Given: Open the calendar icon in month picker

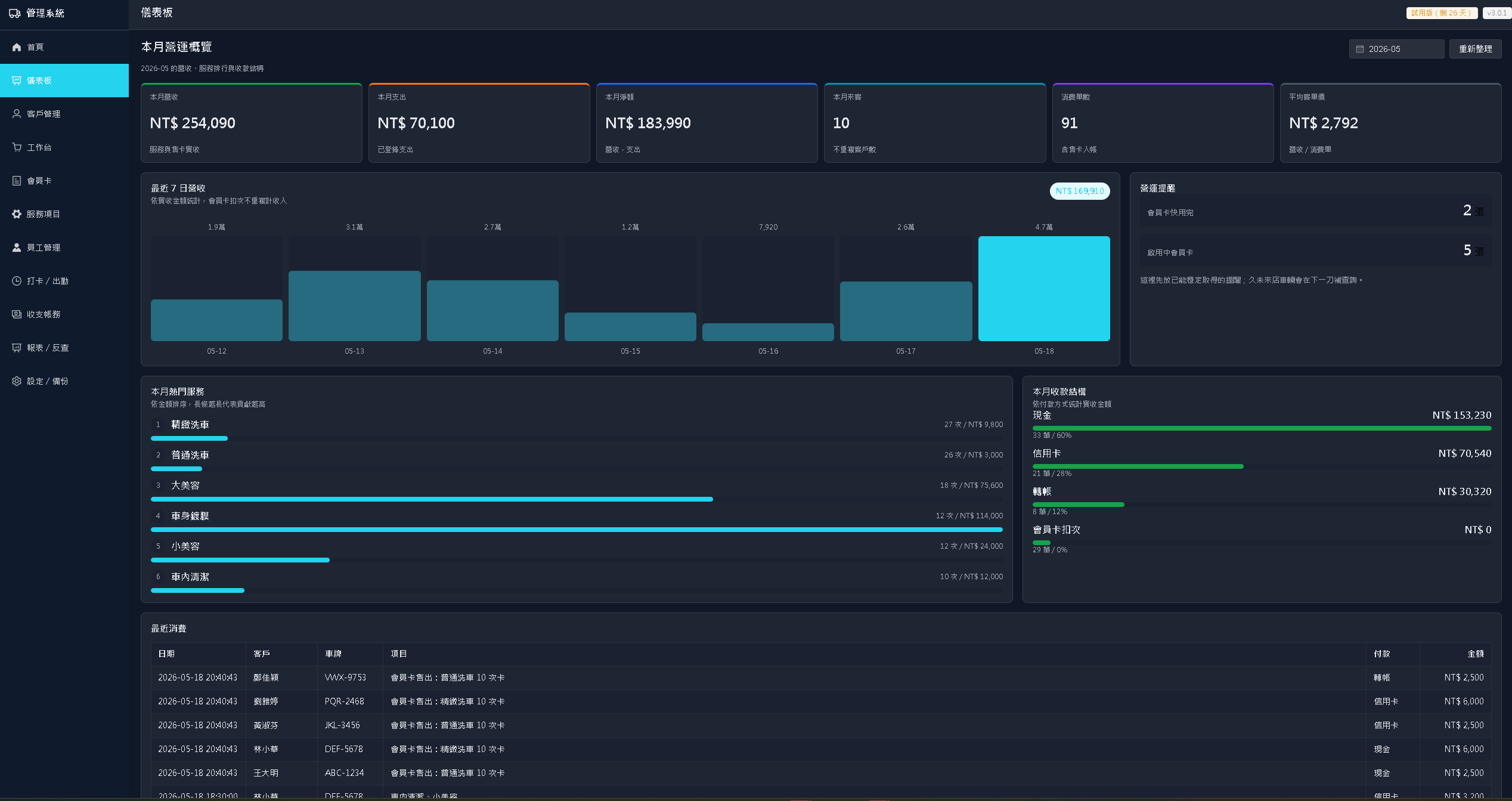Looking at the screenshot, I should (1360, 49).
